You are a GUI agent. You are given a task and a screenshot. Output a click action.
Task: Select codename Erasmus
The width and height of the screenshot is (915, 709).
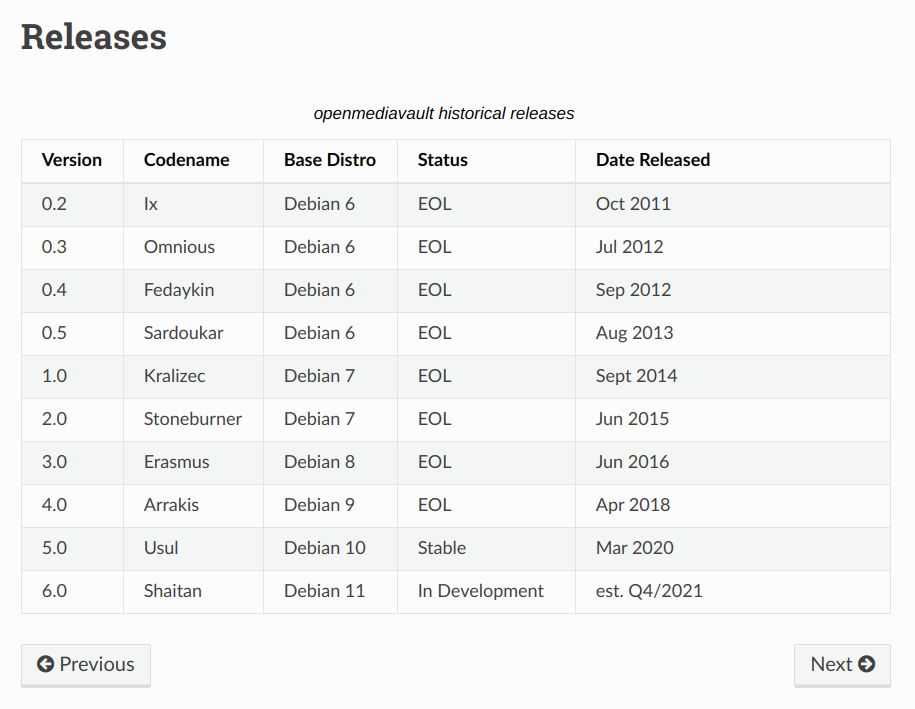(177, 462)
